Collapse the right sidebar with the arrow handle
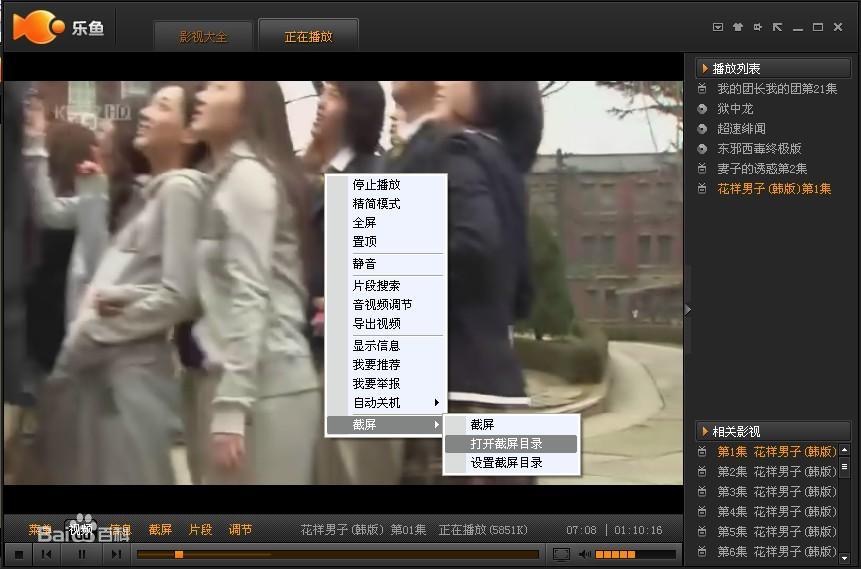The image size is (861, 569). [688, 310]
